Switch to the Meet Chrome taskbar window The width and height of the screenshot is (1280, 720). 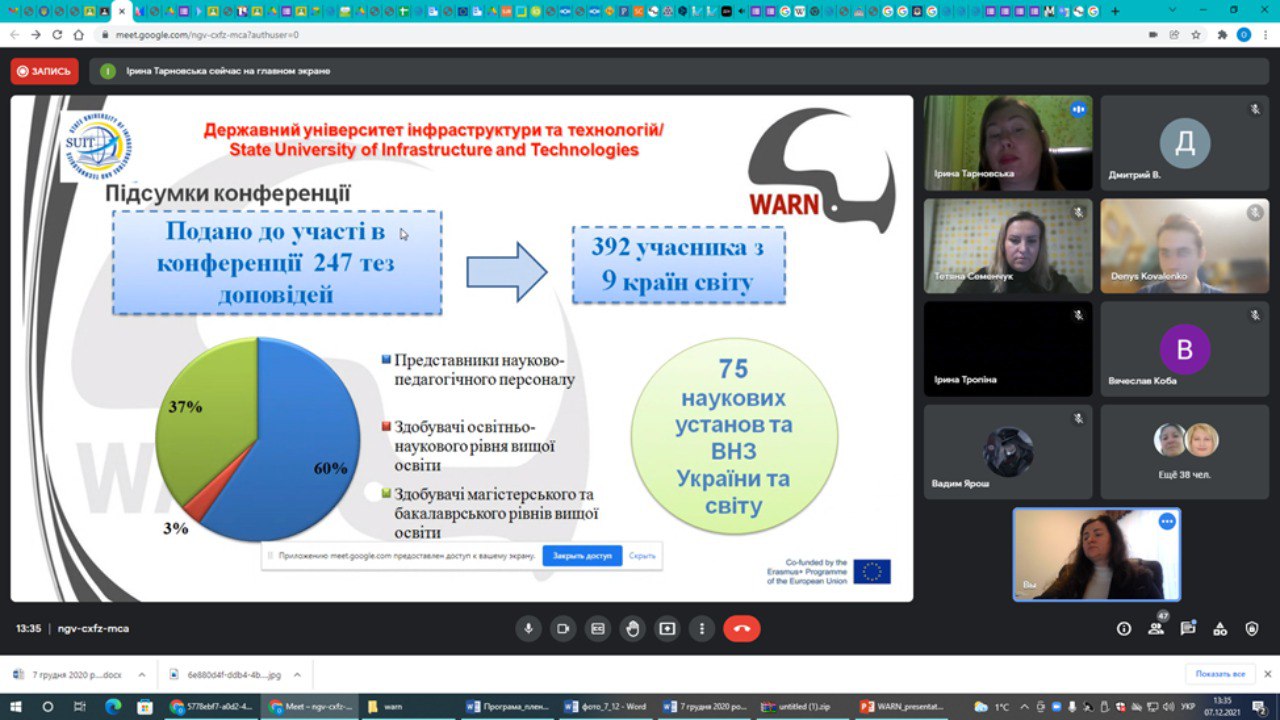(x=310, y=706)
